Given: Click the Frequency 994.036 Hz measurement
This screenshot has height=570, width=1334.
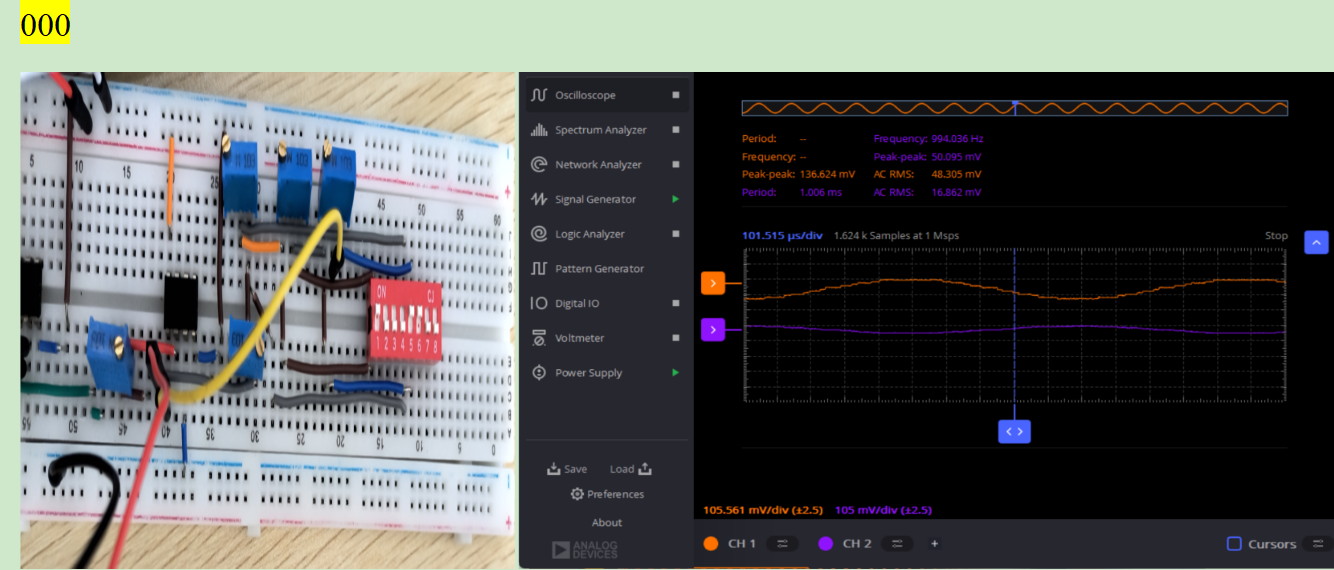Looking at the screenshot, I should pyautogui.click(x=928, y=139).
